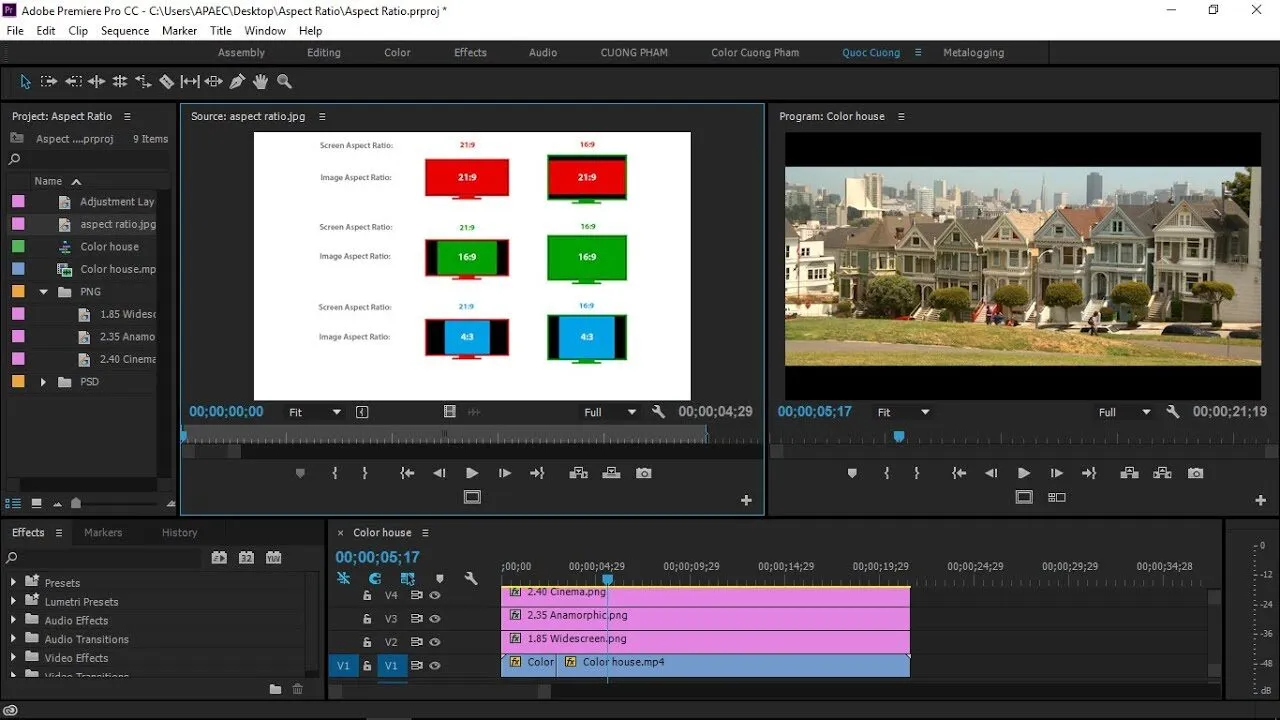Toggle lock on track V4

367,595
